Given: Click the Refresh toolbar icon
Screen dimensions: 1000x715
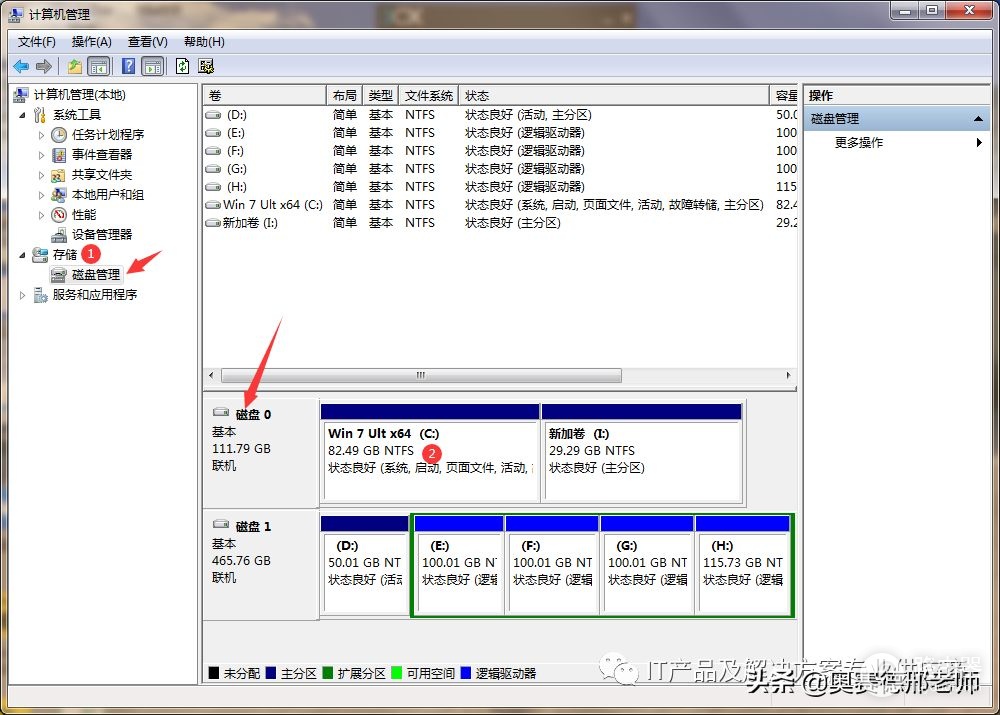Looking at the screenshot, I should [182, 66].
